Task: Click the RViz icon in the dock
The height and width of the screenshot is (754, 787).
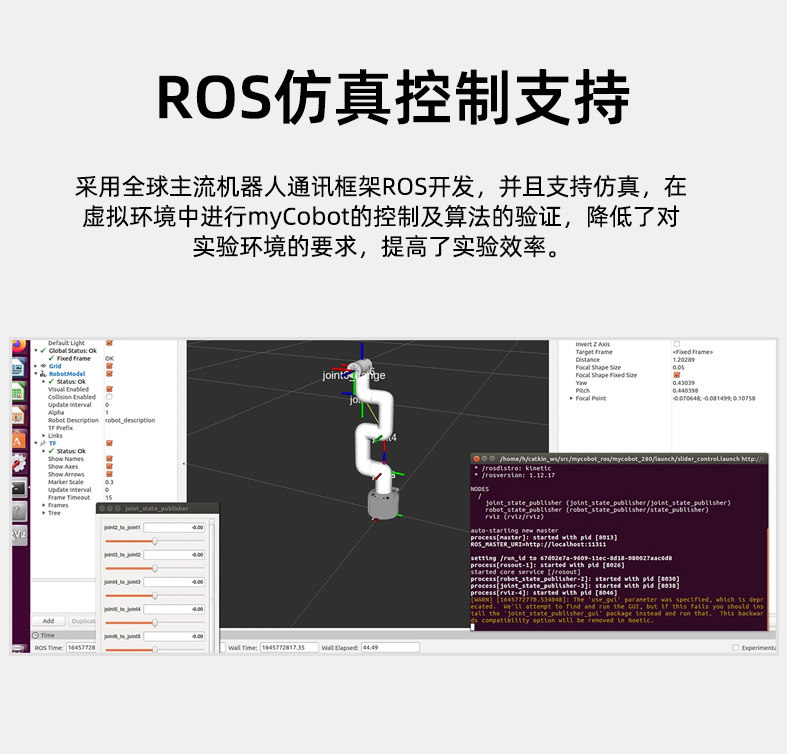Action: (19, 535)
